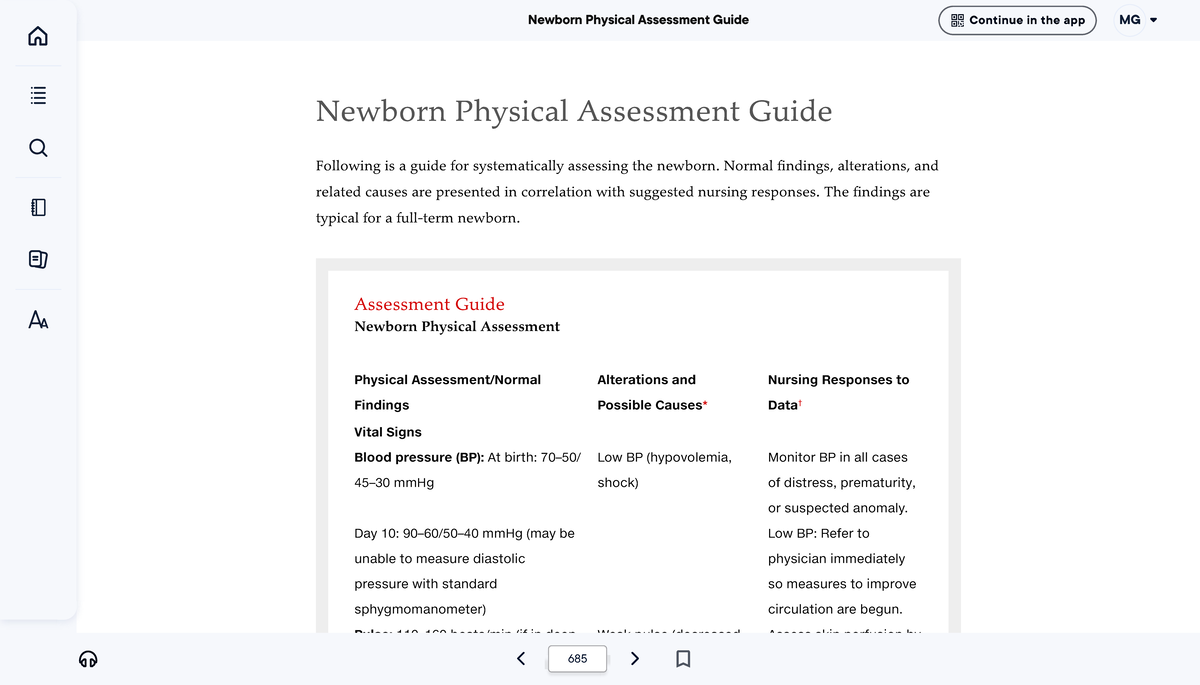Click the sphygmomanometer) text
The image size is (1200, 685).
pyautogui.click(x=420, y=609)
